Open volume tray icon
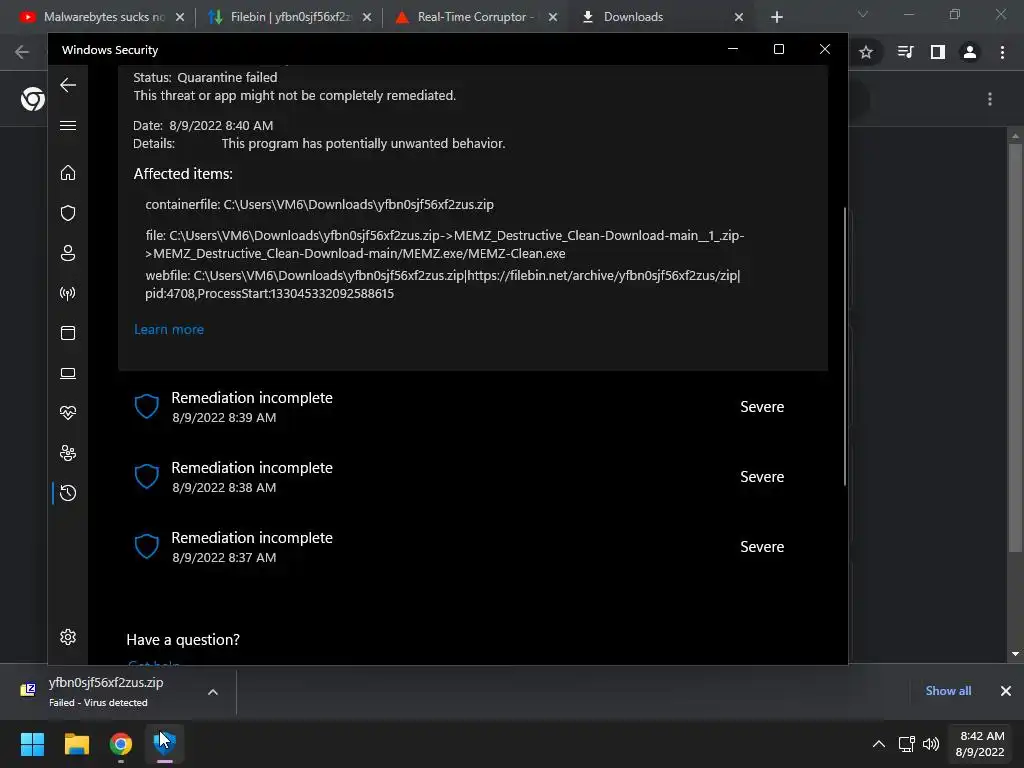The width and height of the screenshot is (1024, 768). 931,744
